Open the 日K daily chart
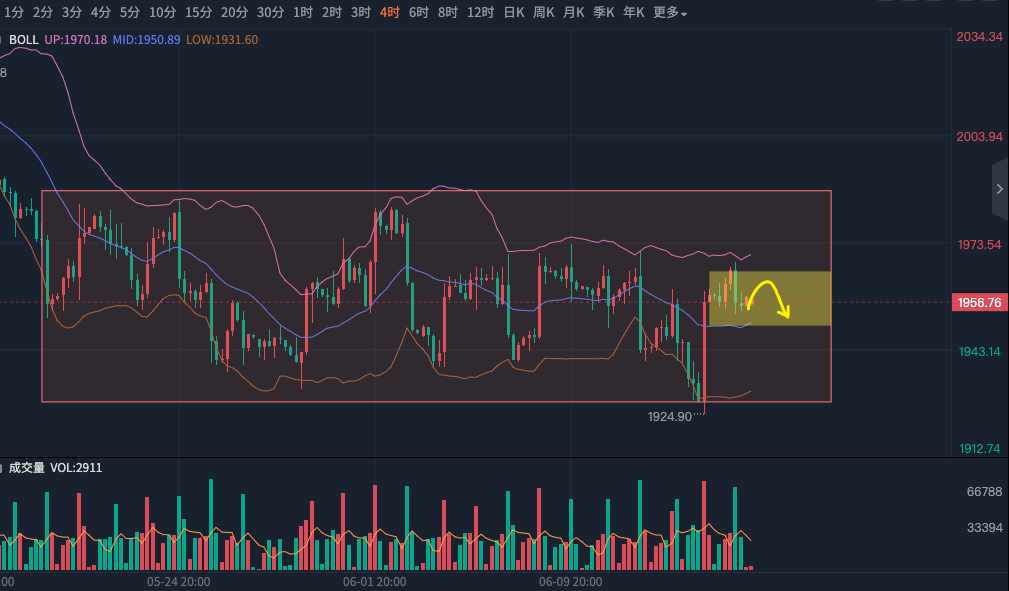Image resolution: width=1009 pixels, height=591 pixels. (x=514, y=13)
